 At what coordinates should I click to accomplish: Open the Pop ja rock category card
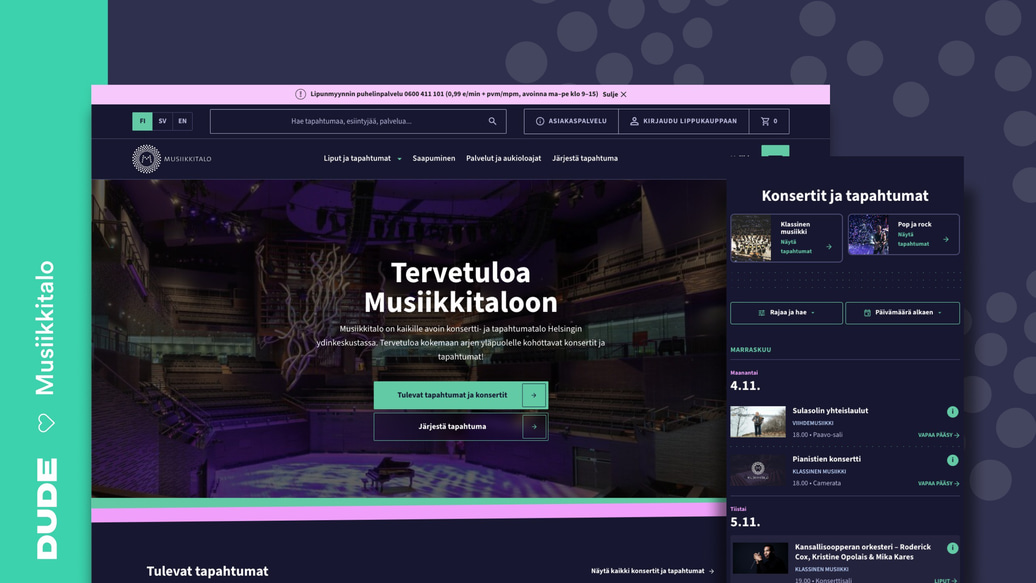(904, 235)
